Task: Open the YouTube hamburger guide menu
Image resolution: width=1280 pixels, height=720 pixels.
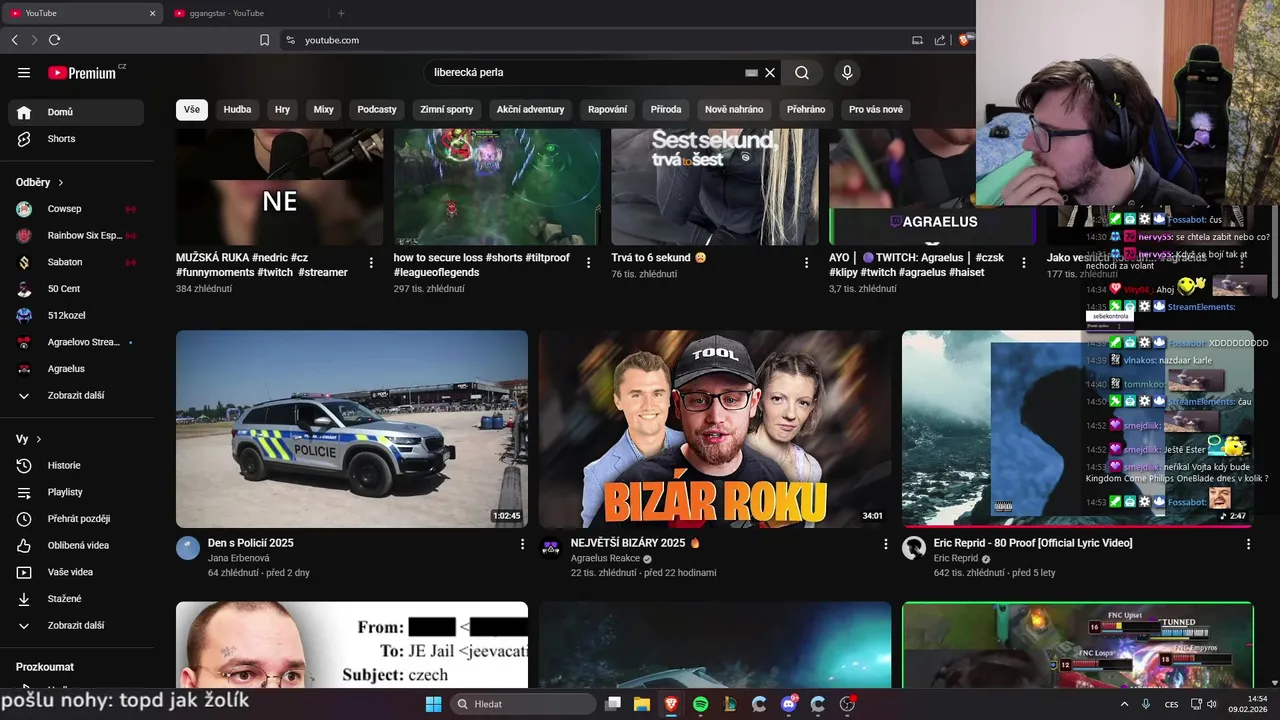Action: [x=24, y=72]
